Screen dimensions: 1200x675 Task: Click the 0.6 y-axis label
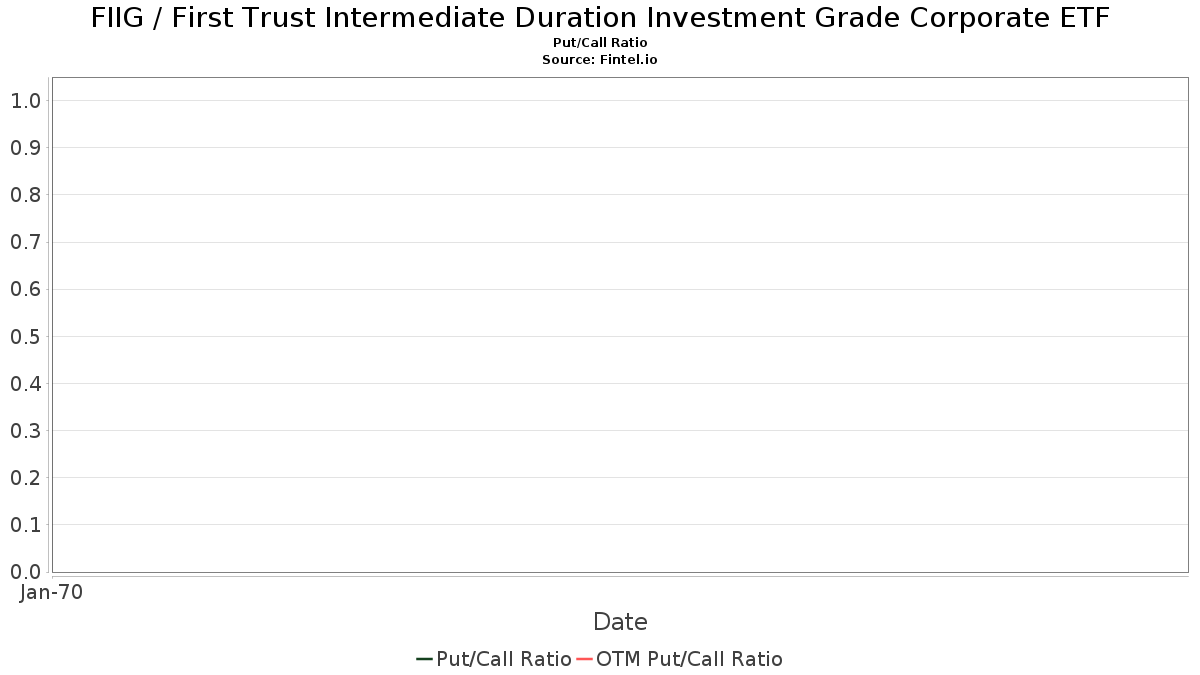coord(25,289)
